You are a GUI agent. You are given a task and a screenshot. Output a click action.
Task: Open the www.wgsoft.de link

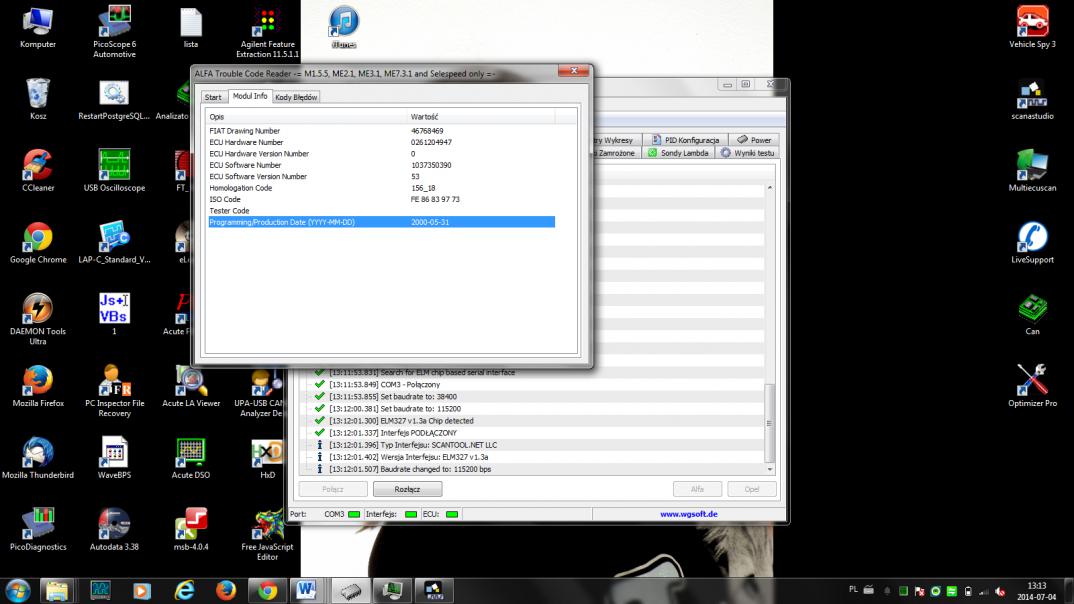tap(688, 514)
